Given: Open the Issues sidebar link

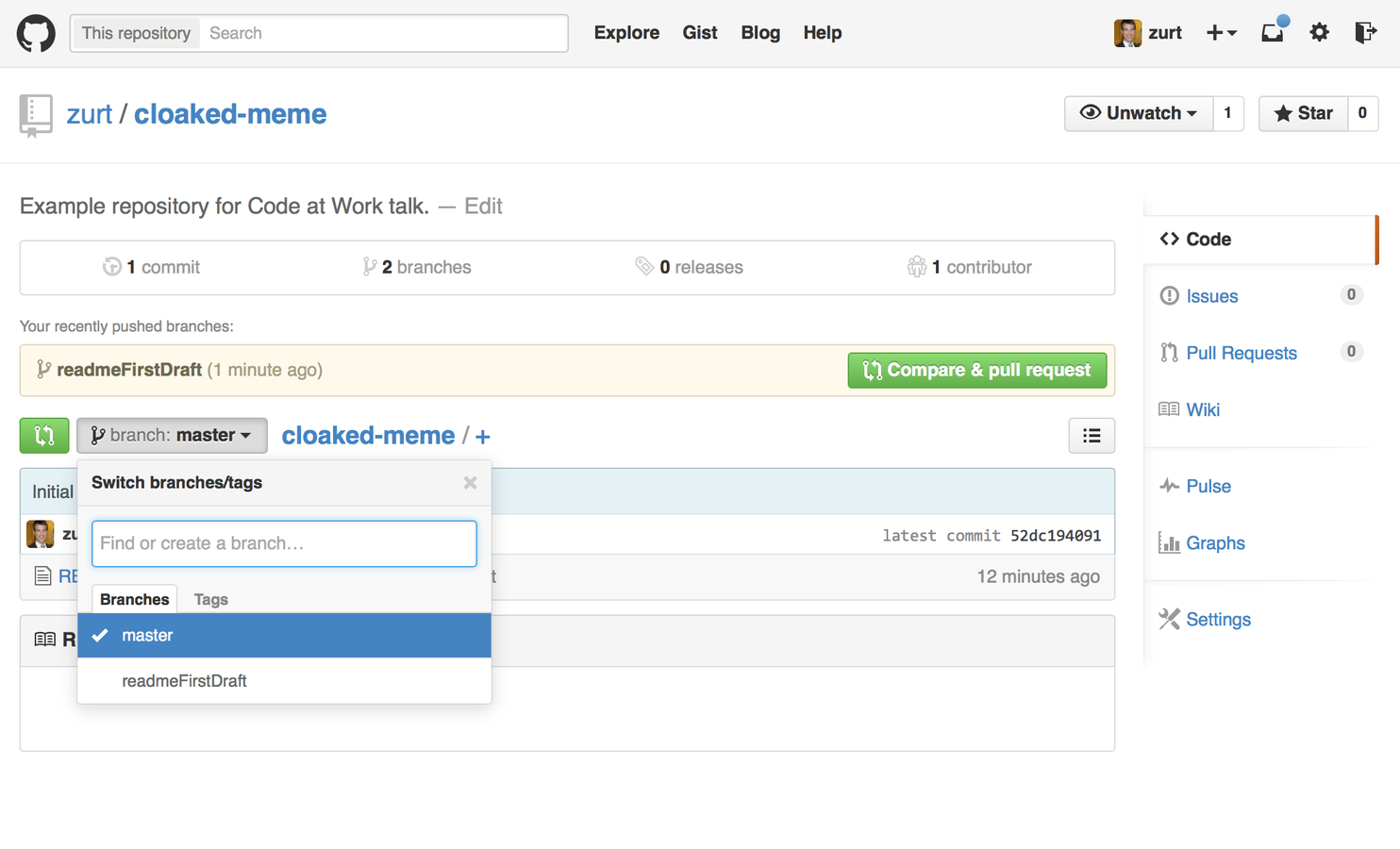Looking at the screenshot, I should [1211, 296].
